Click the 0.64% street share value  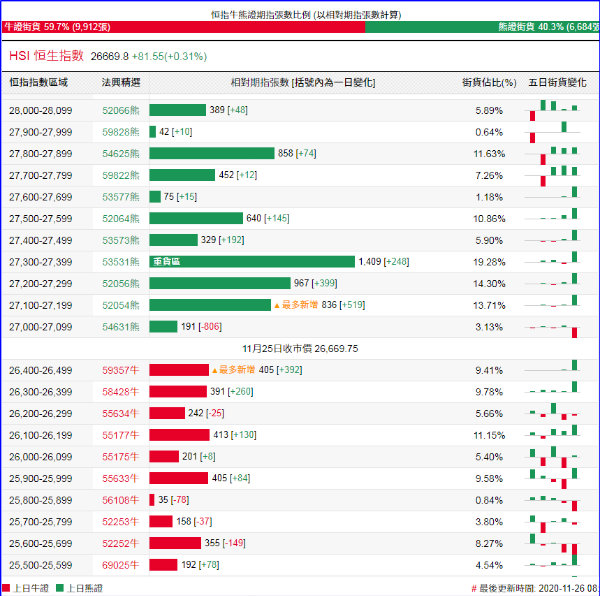point(489,132)
